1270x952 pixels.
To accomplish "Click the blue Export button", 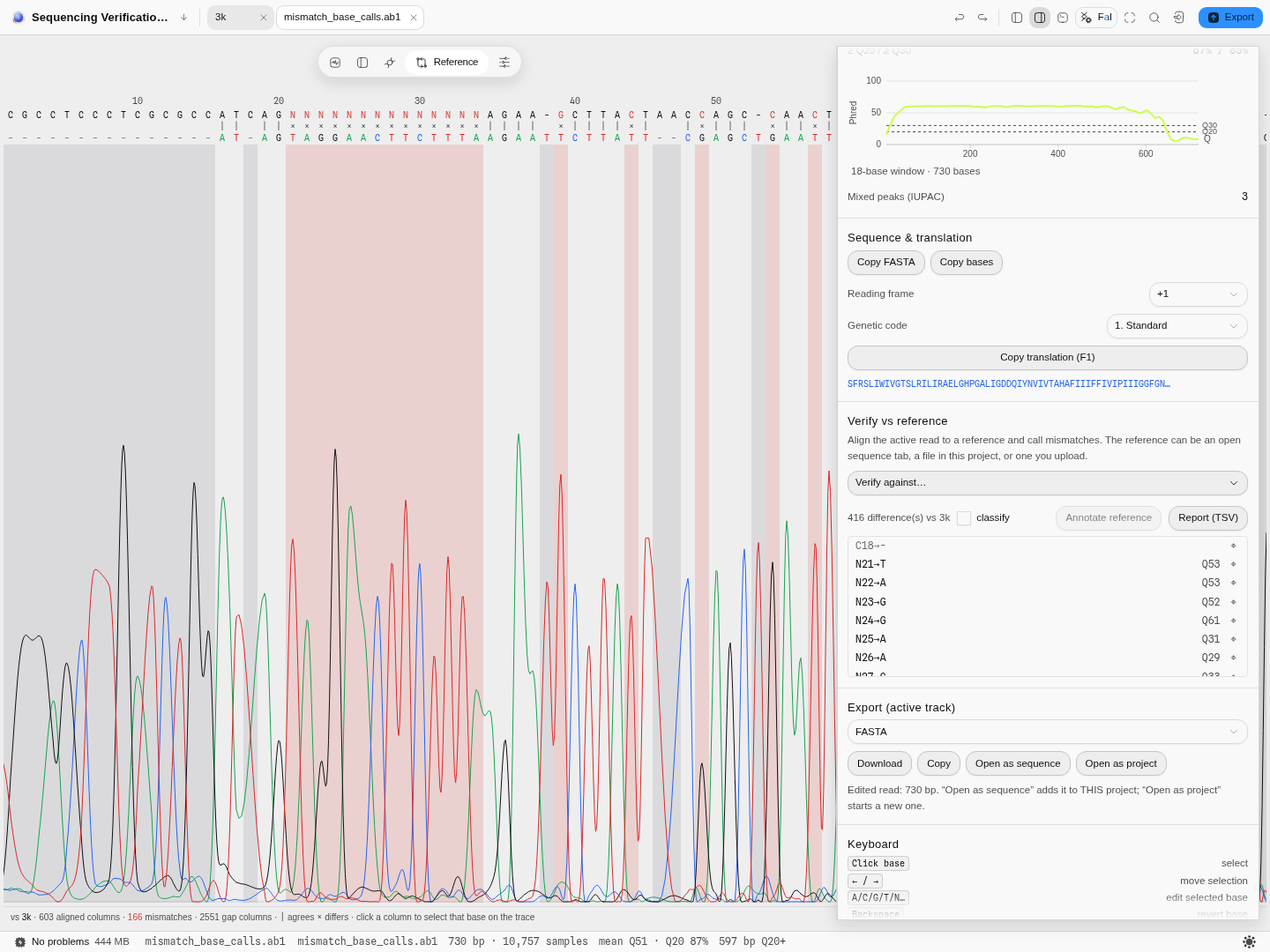I will click(x=1230, y=18).
